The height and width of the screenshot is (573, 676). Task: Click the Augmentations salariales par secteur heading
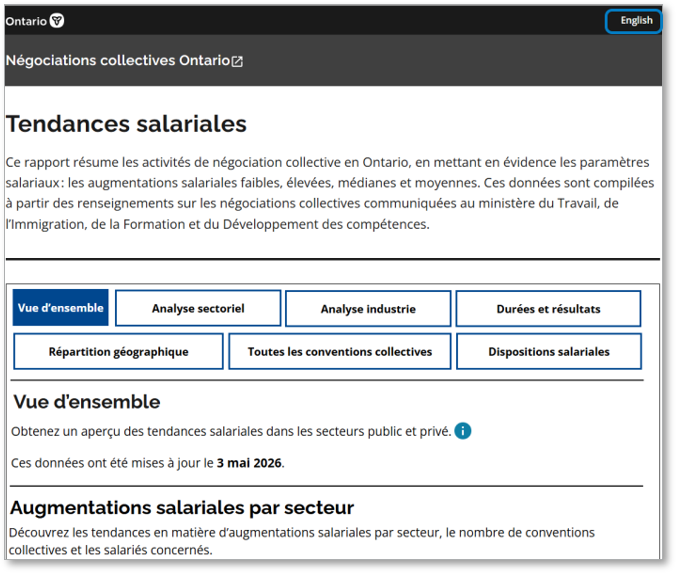click(182, 507)
